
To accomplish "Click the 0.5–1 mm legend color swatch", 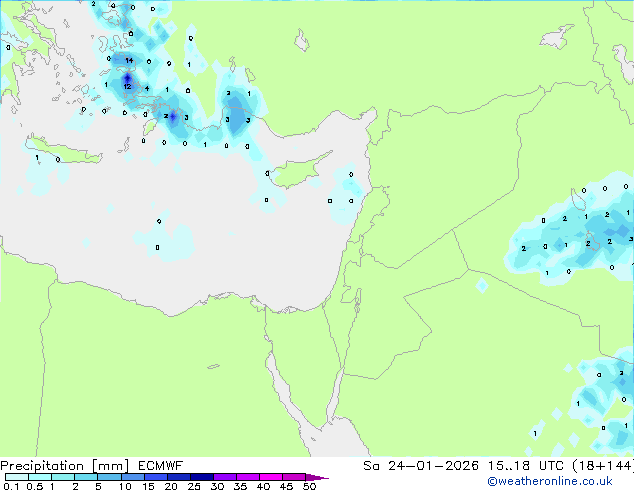I will tap(40, 477).
